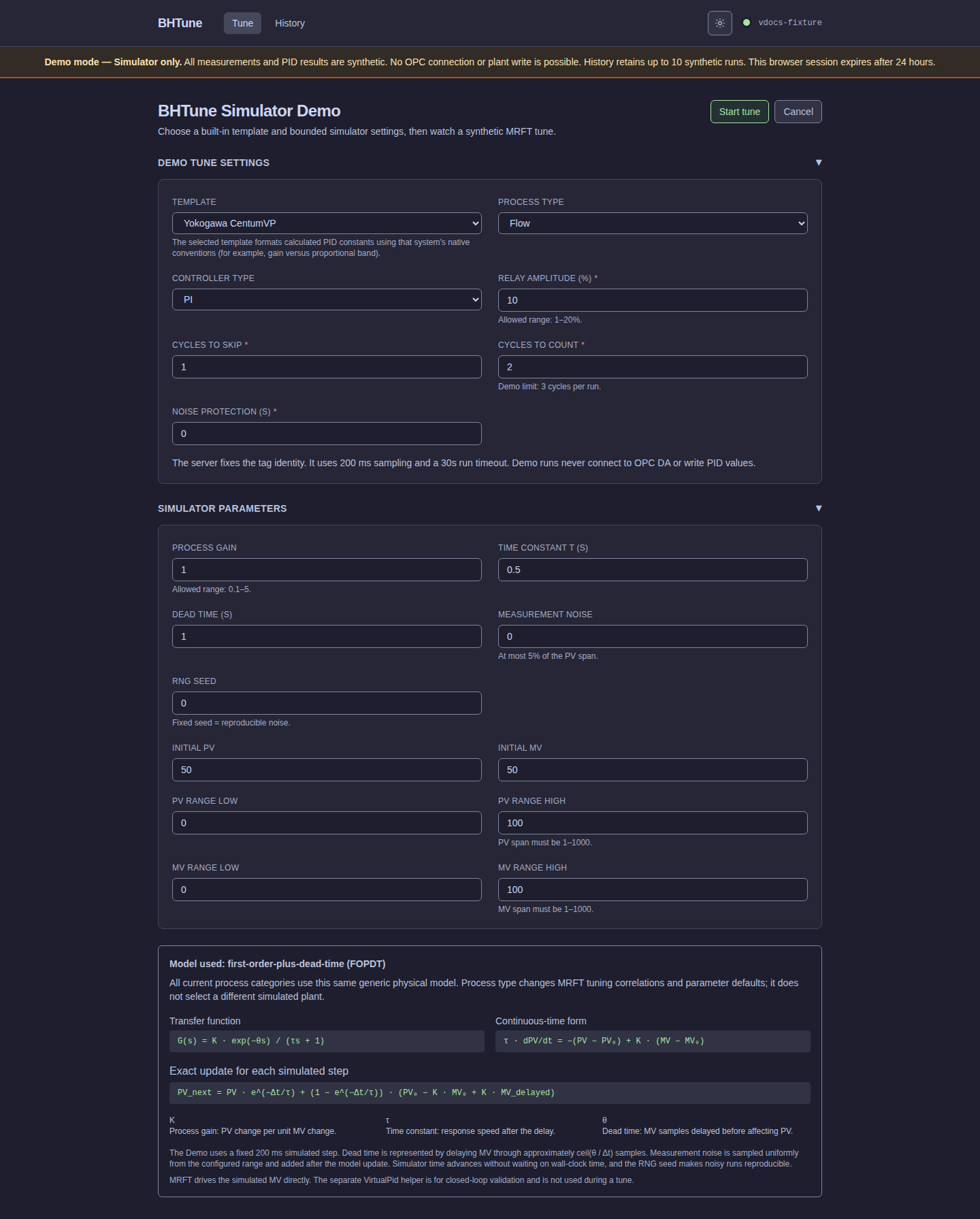The width and height of the screenshot is (980, 1219).
Task: Open the Template dropdown showing Yokogawa CentumVP
Action: (327, 223)
